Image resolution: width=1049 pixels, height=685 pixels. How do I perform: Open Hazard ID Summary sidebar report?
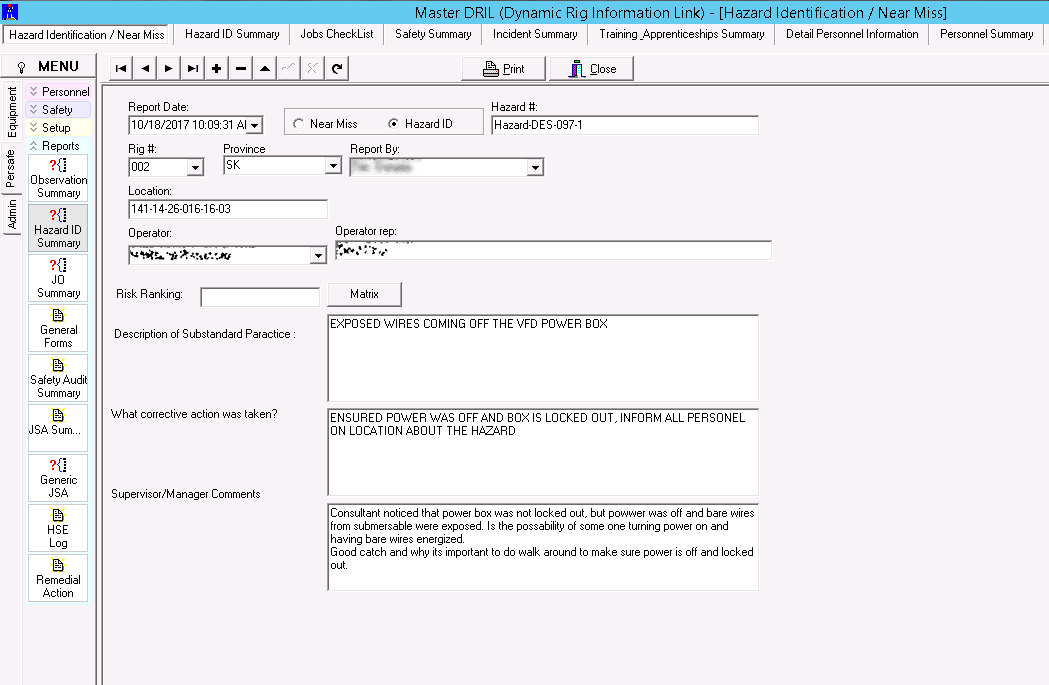click(x=58, y=228)
